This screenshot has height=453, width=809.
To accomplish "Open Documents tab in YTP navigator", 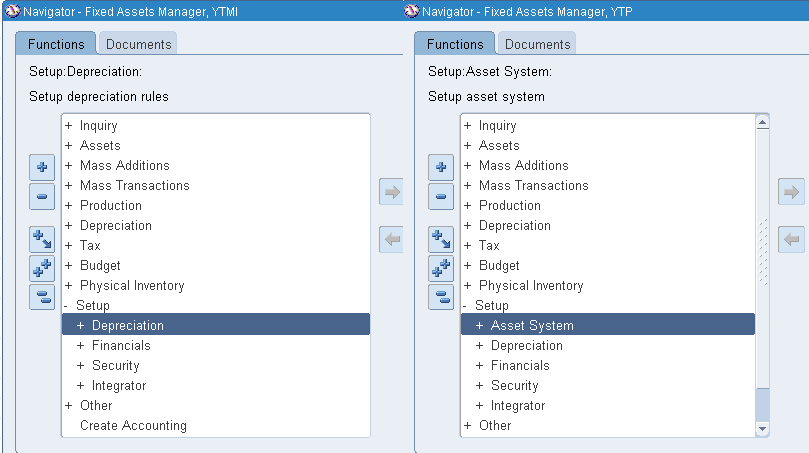I will [537, 44].
